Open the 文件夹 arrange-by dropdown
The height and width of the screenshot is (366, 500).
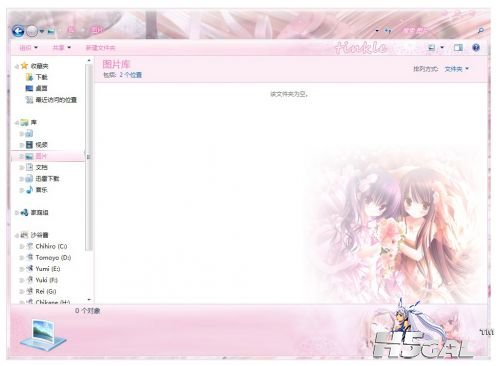click(457, 69)
